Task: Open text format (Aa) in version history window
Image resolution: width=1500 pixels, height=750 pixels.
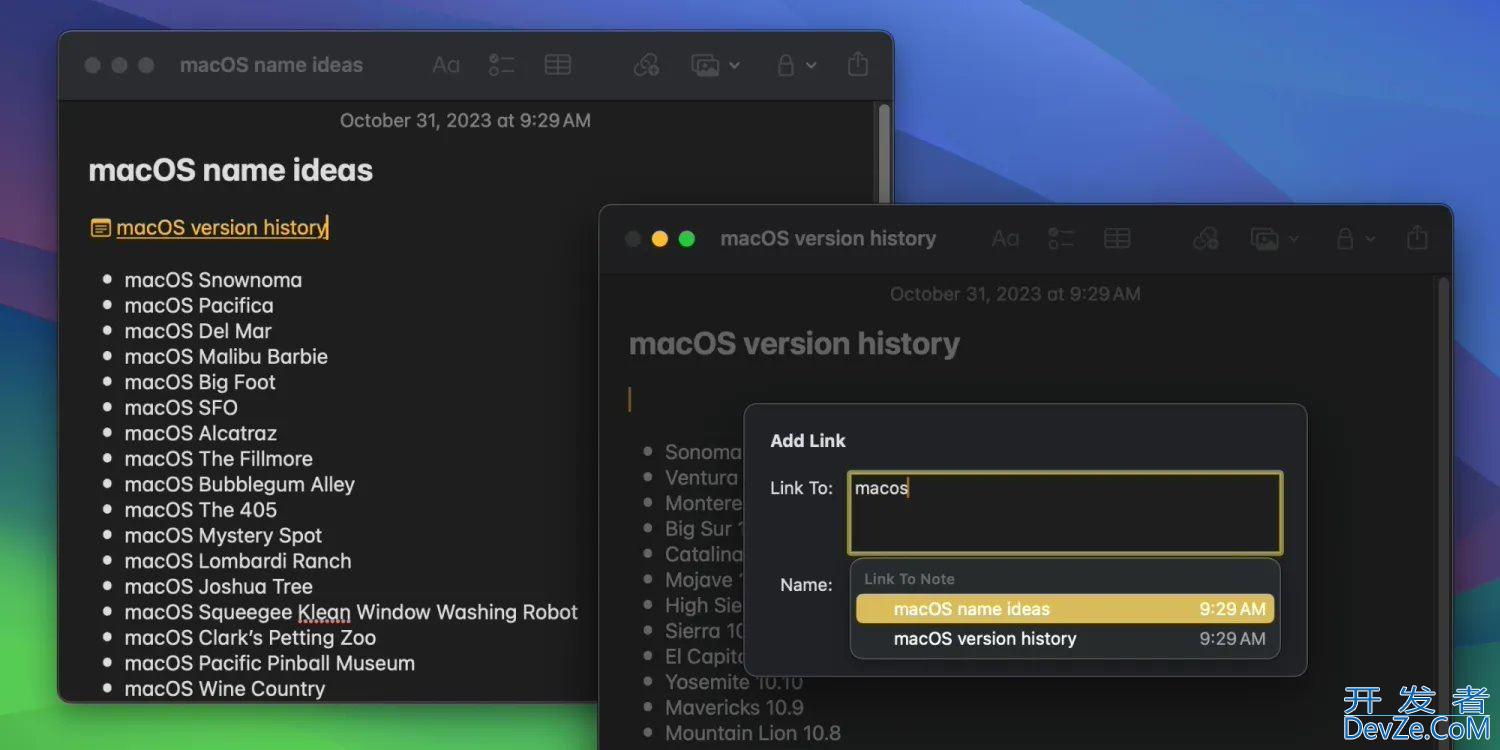Action: coord(1005,239)
